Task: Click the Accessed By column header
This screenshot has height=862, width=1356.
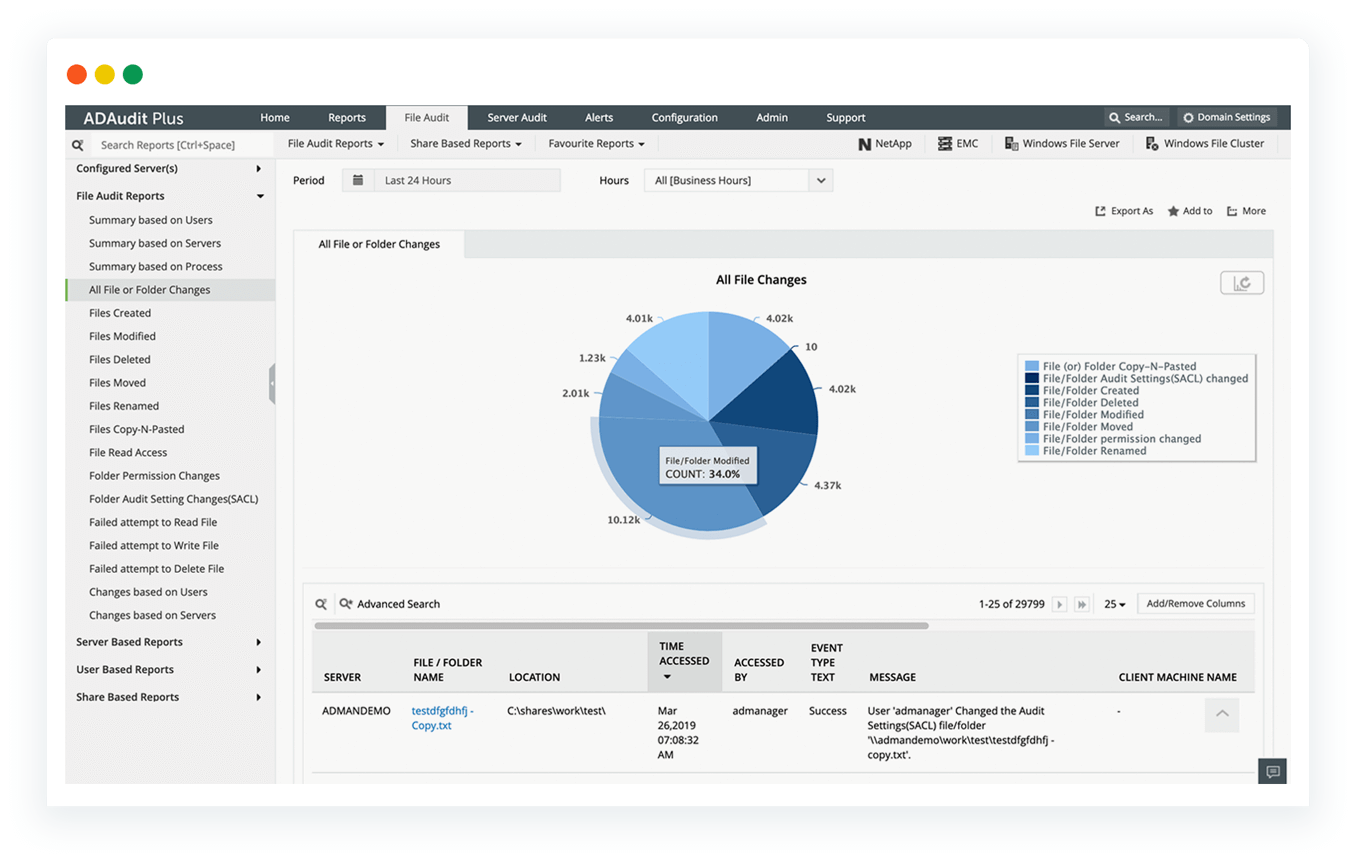Action: 759,670
